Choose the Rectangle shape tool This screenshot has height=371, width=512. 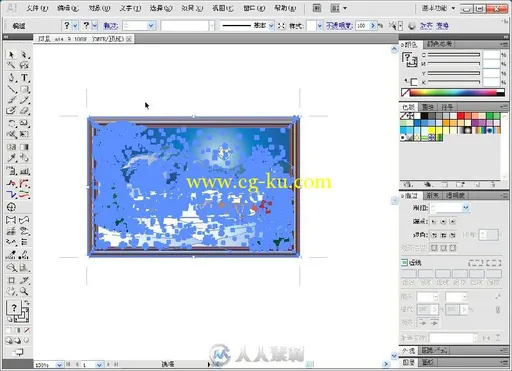click(24, 89)
